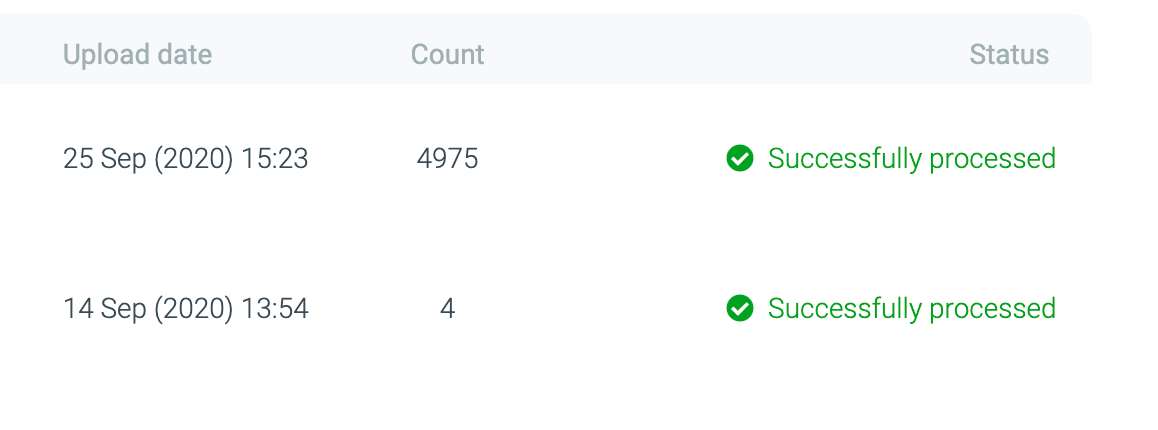This screenshot has width=1158, height=430.
Task: Select the 14 Sep (2020) 13:54 upload date
Action: click(185, 308)
